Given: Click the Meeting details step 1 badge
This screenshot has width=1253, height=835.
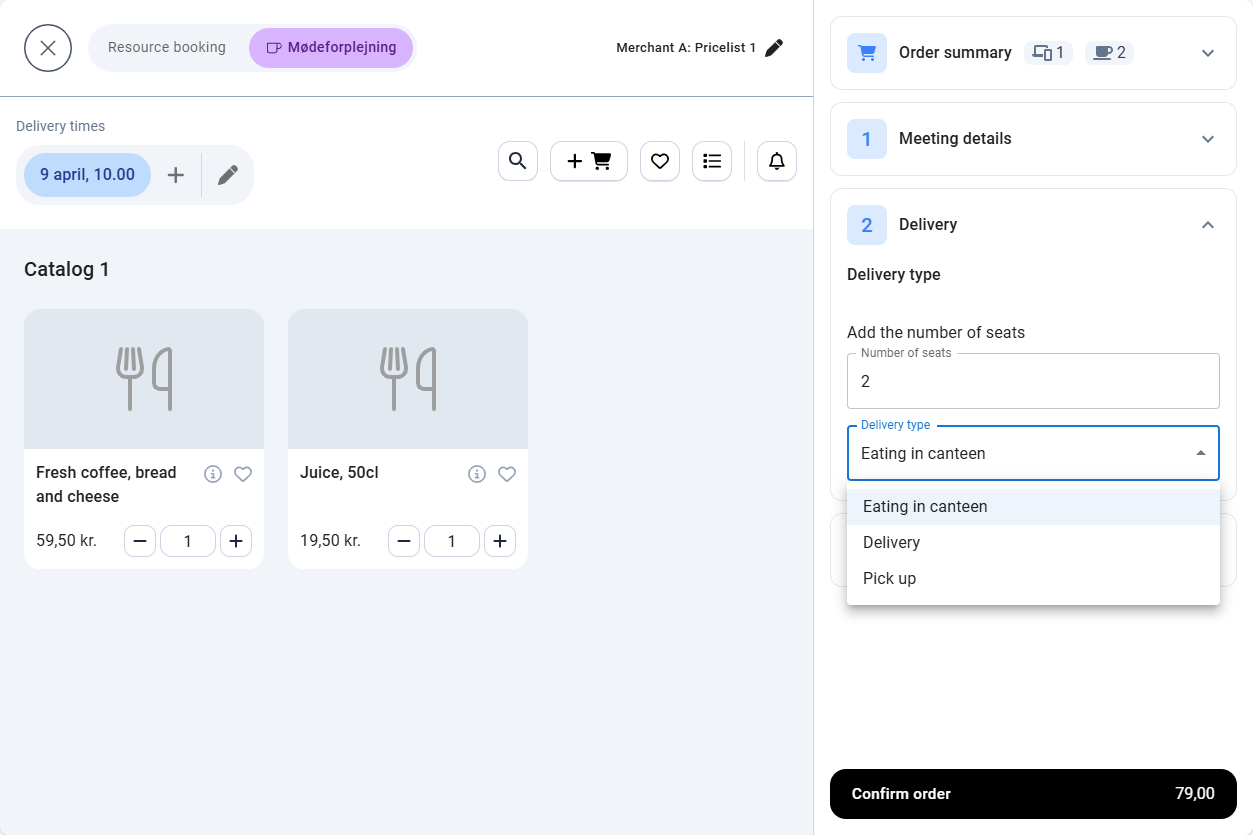Looking at the screenshot, I should pos(867,139).
